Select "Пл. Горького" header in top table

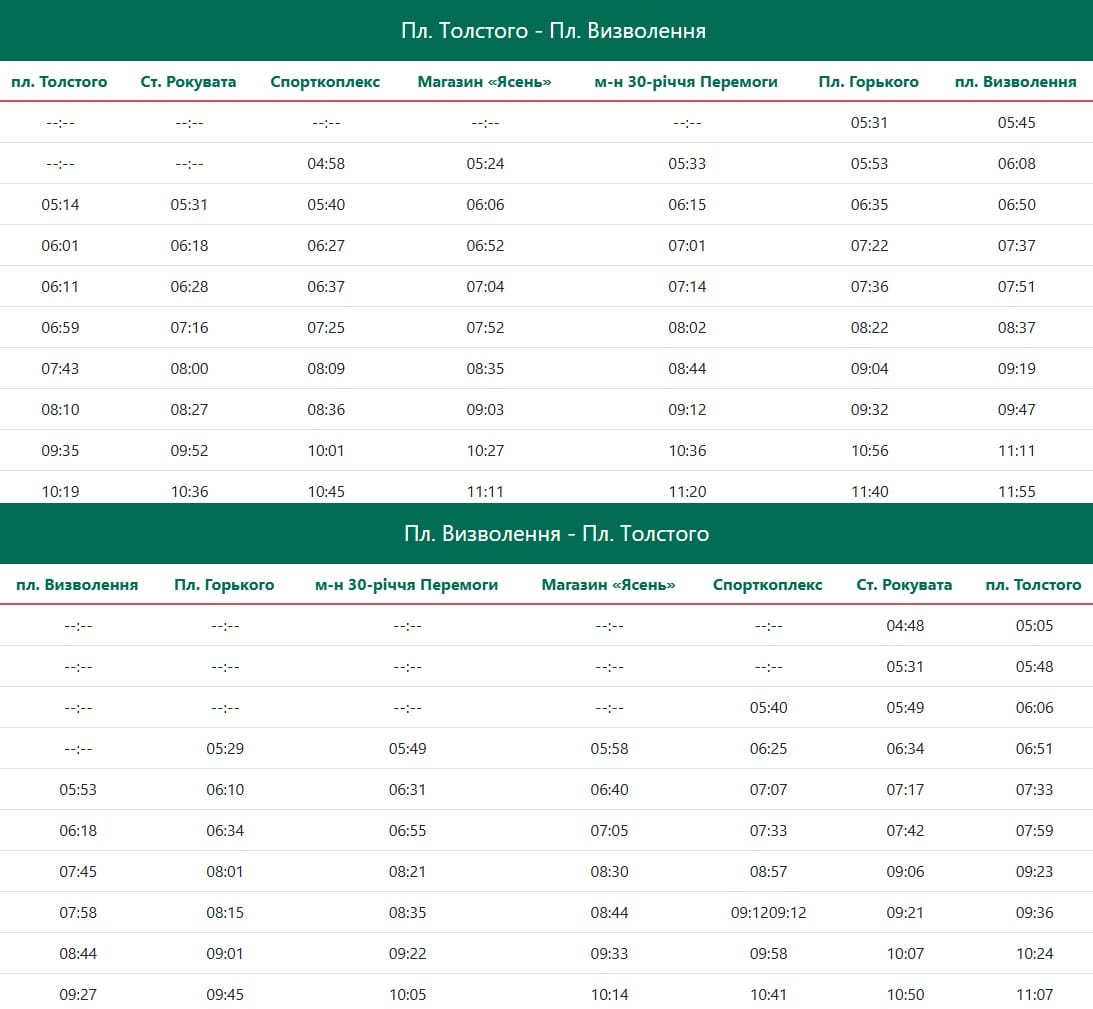pyautogui.click(x=868, y=82)
